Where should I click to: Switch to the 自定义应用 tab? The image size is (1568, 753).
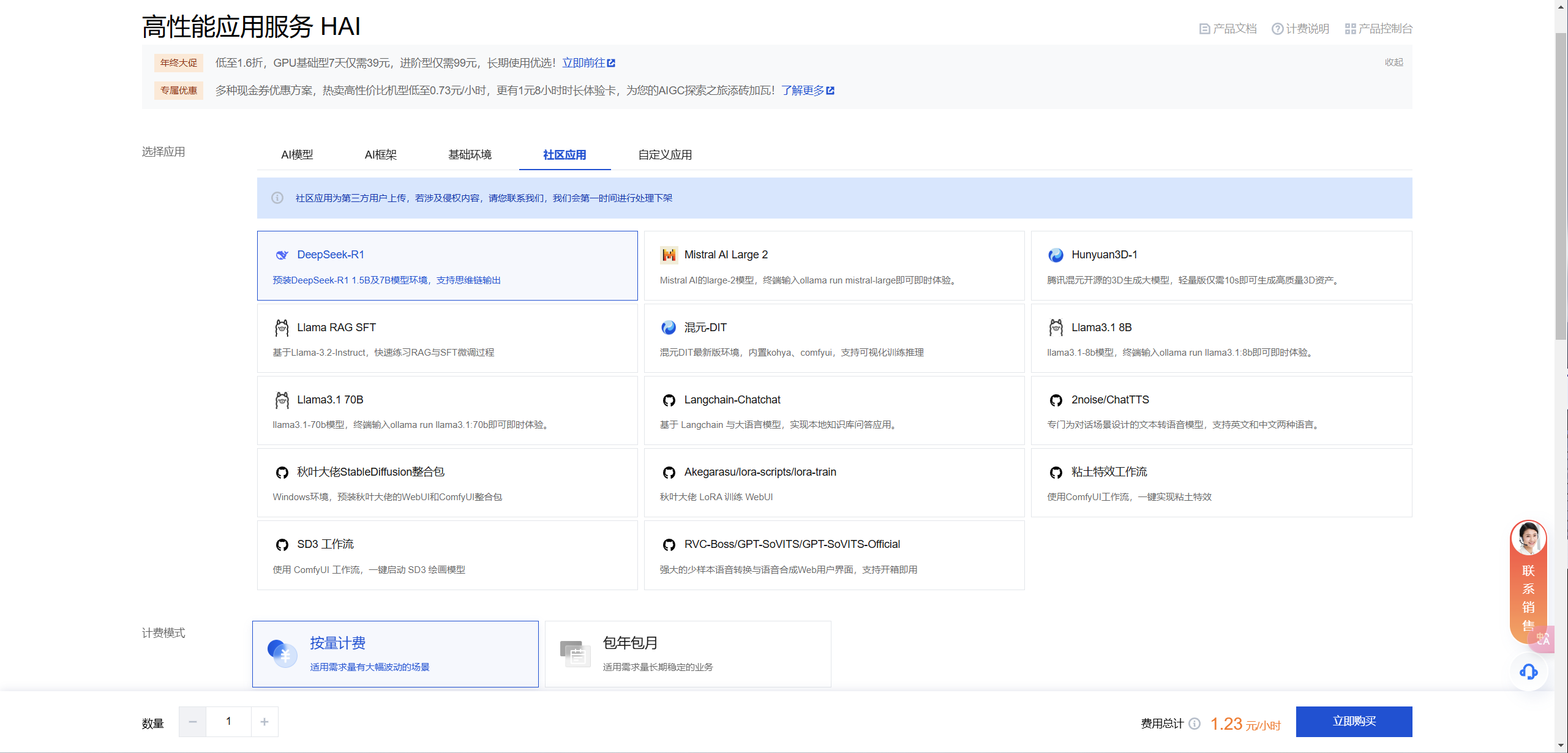click(665, 155)
